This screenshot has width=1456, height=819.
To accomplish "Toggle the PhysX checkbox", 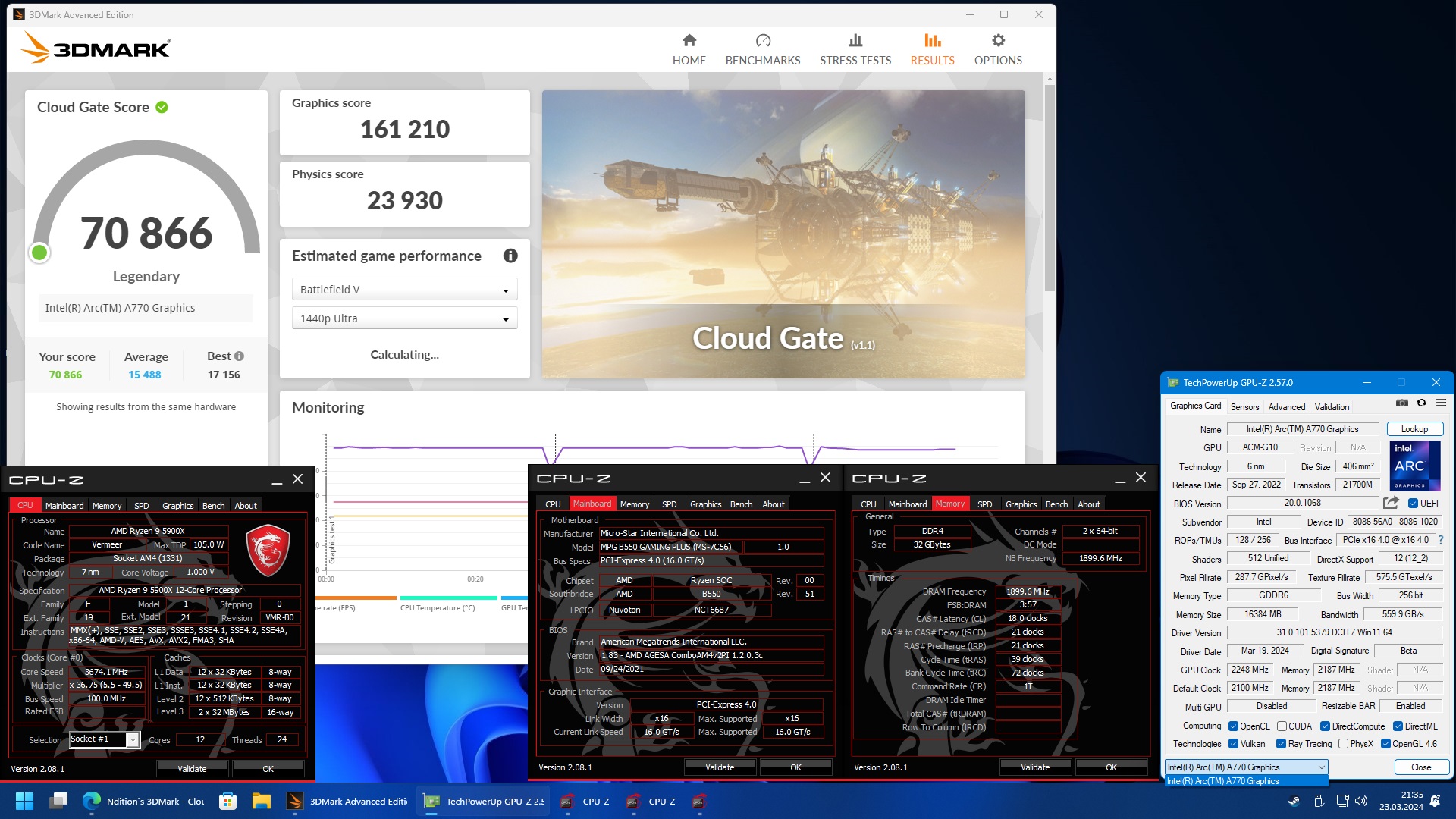I will click(x=1343, y=744).
